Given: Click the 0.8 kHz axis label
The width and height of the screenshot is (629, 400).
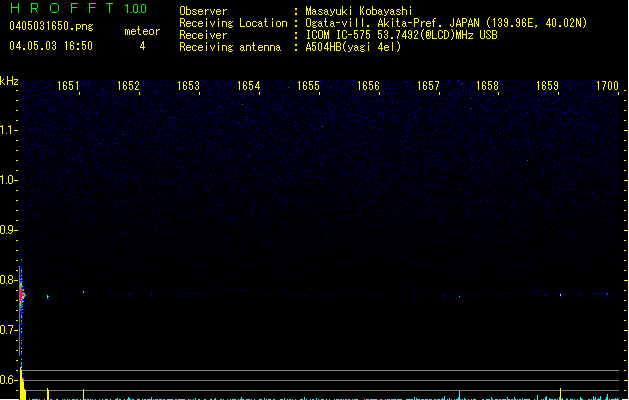Looking at the screenshot, I should click(x=7, y=280).
